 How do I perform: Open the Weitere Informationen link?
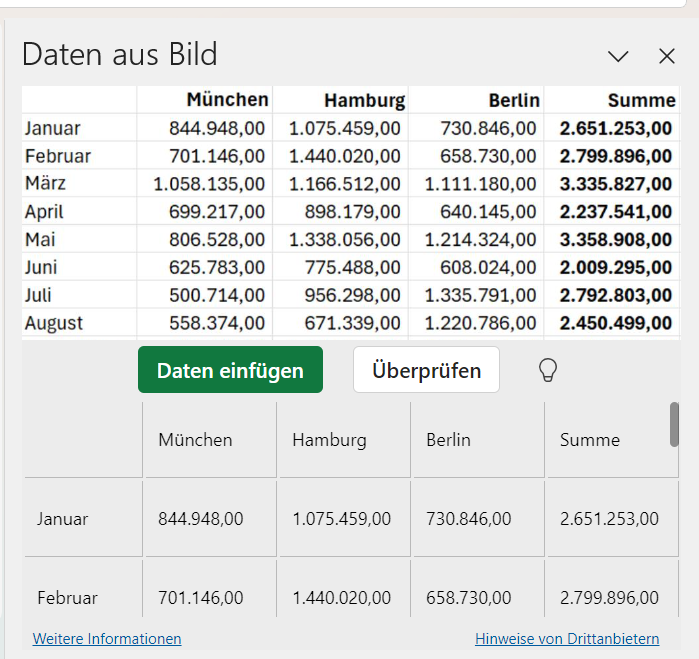(107, 638)
